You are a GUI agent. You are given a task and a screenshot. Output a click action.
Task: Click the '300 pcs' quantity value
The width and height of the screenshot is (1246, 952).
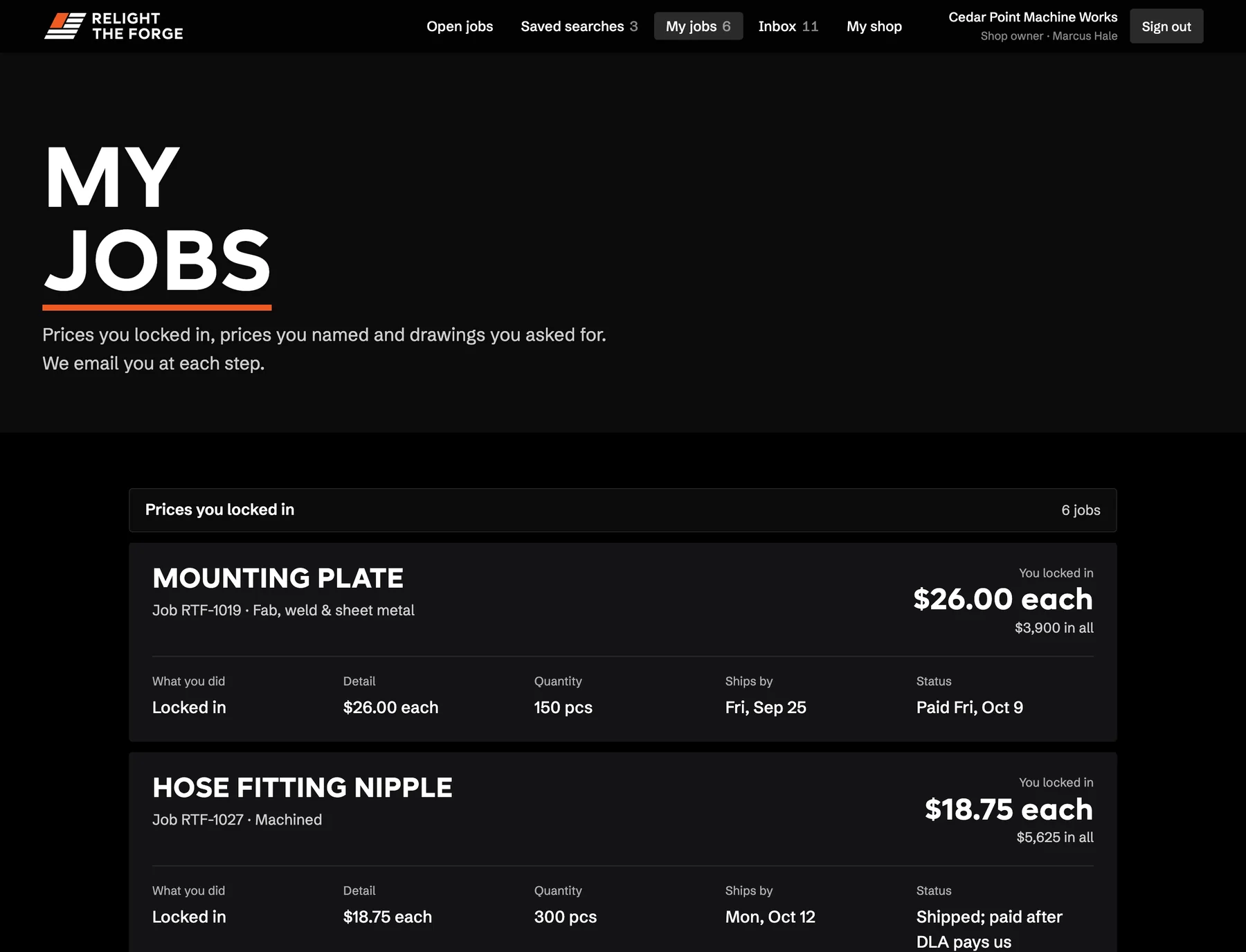(565, 917)
